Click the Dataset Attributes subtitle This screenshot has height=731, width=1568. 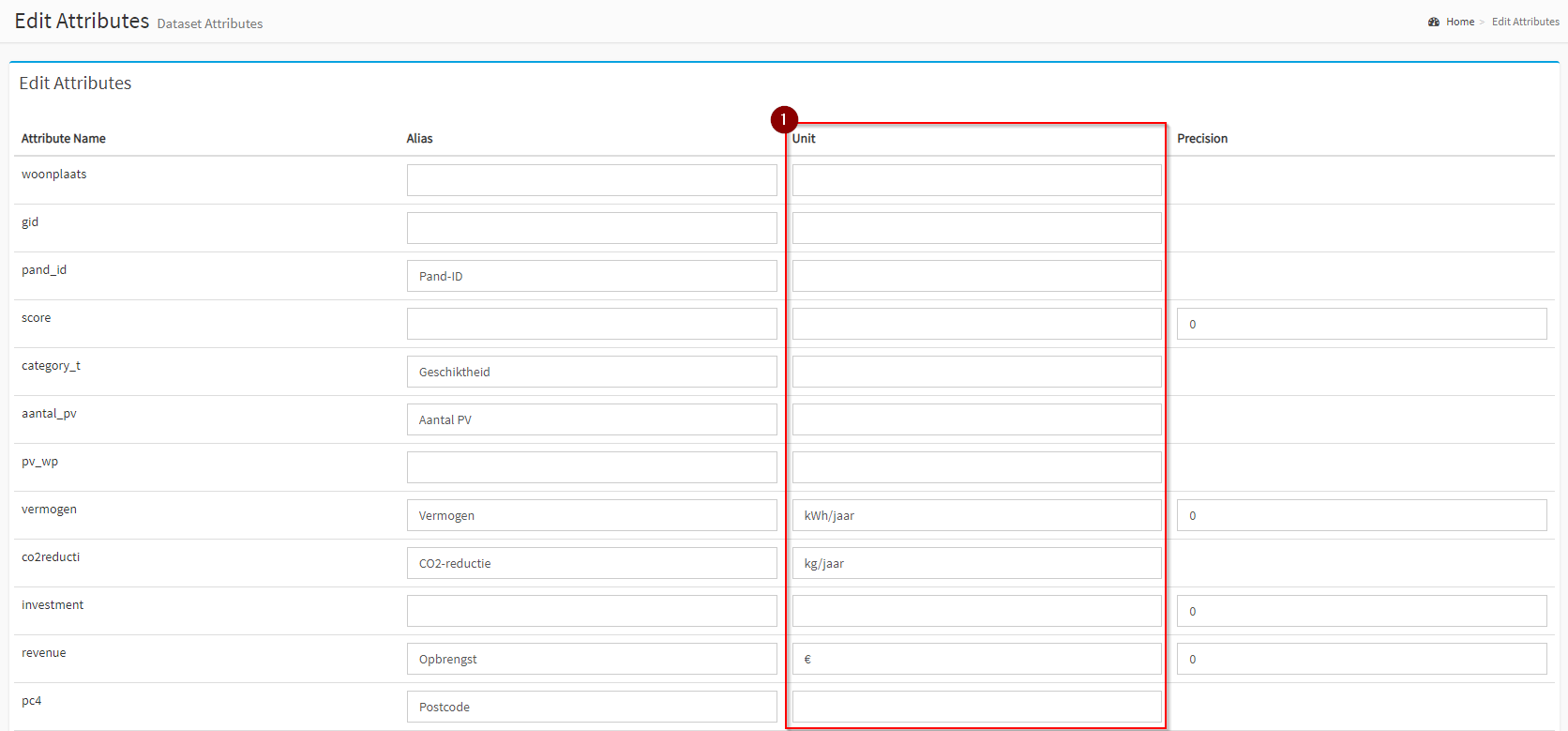210,23
